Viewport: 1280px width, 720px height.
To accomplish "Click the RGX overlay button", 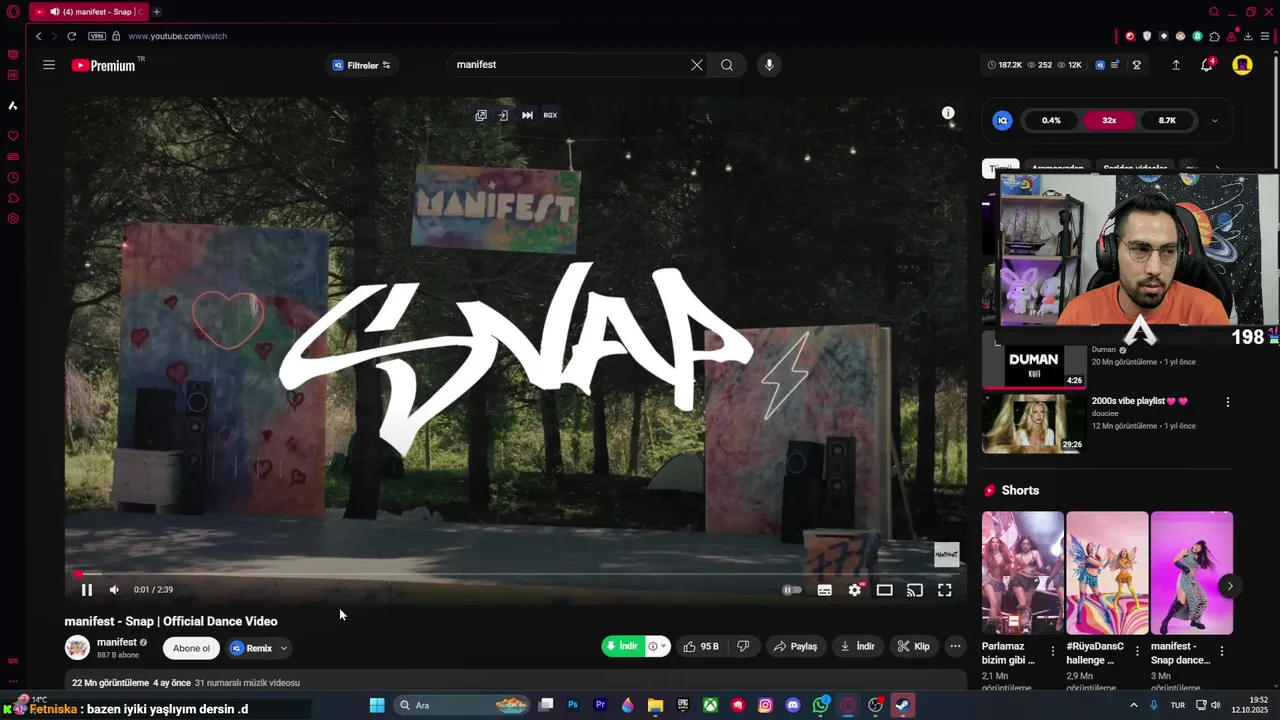I will pos(550,115).
